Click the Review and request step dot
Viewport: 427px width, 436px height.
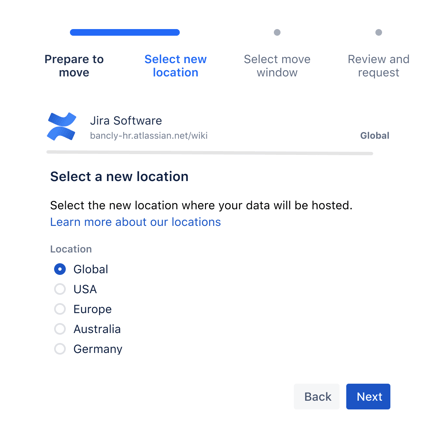[x=378, y=32]
